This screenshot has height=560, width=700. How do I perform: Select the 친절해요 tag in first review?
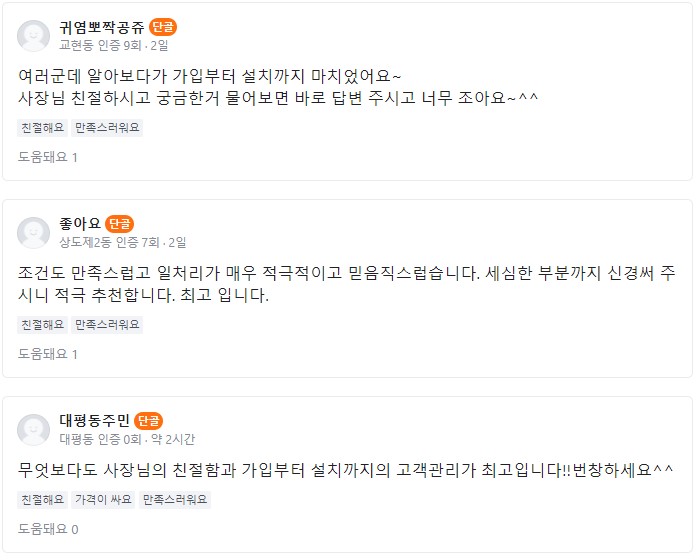(42, 128)
